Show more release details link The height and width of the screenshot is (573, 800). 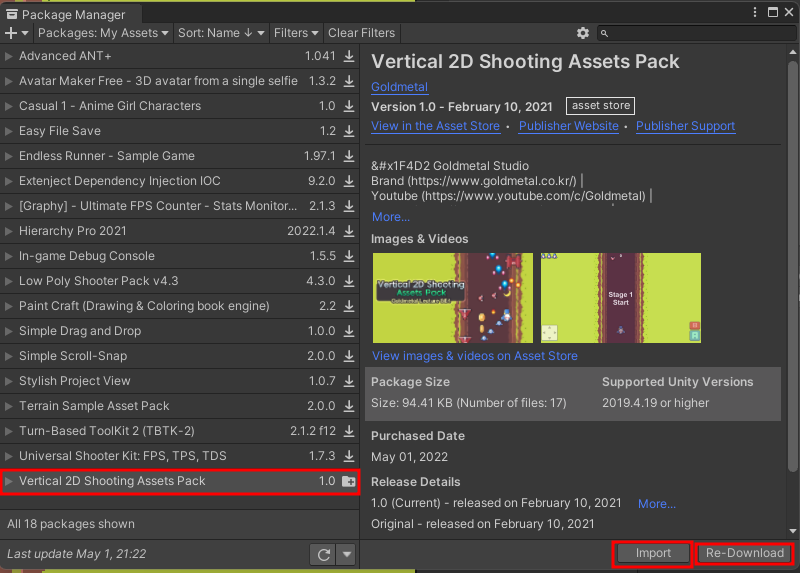(657, 504)
